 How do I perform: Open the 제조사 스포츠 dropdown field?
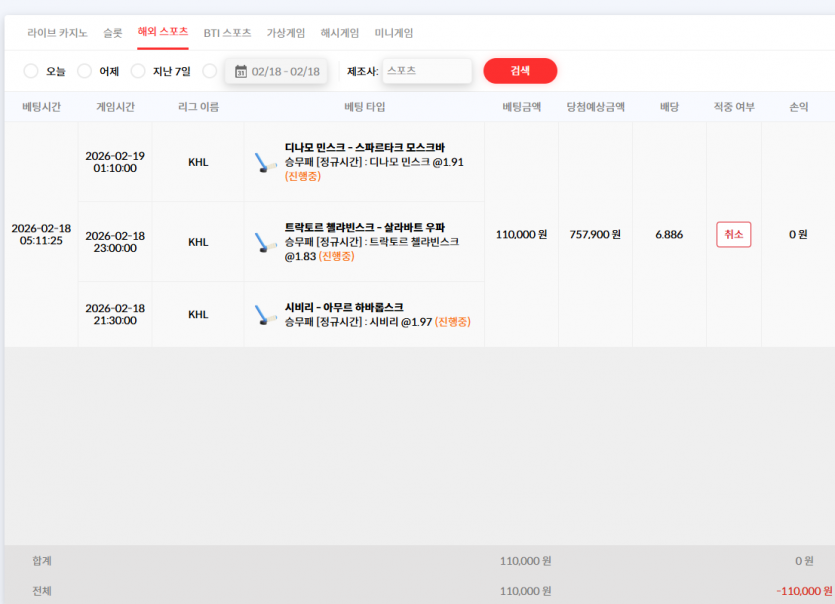pos(427,71)
